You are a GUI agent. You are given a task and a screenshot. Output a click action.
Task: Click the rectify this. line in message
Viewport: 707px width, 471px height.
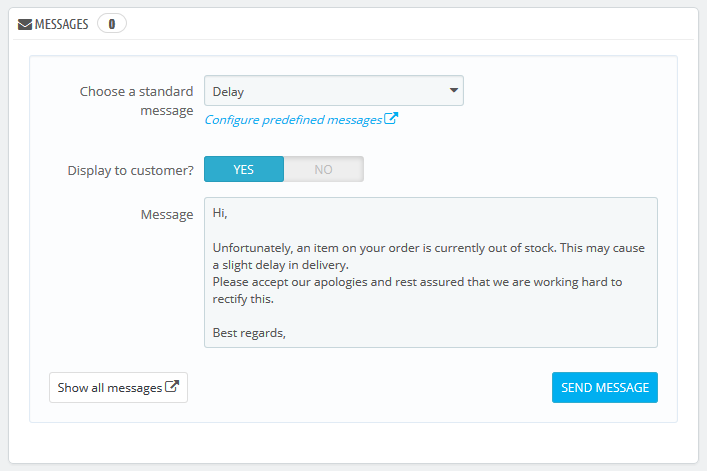point(243,299)
